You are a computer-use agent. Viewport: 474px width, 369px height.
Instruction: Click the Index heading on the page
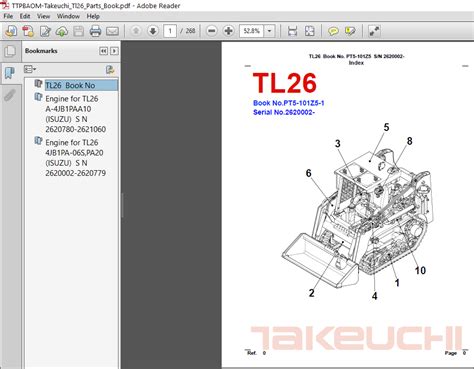tap(356, 63)
